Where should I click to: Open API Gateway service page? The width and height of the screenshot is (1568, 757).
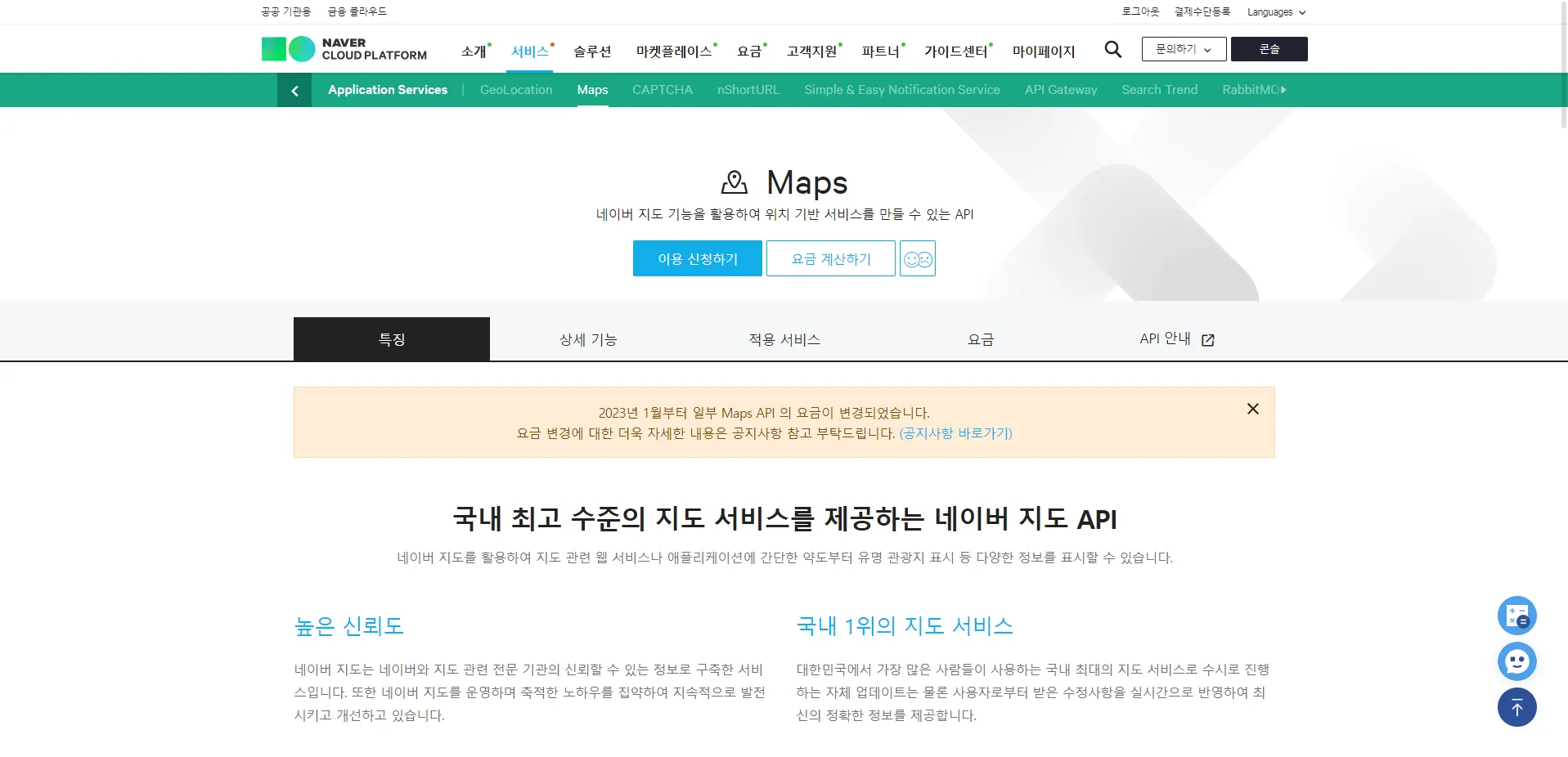(1061, 90)
